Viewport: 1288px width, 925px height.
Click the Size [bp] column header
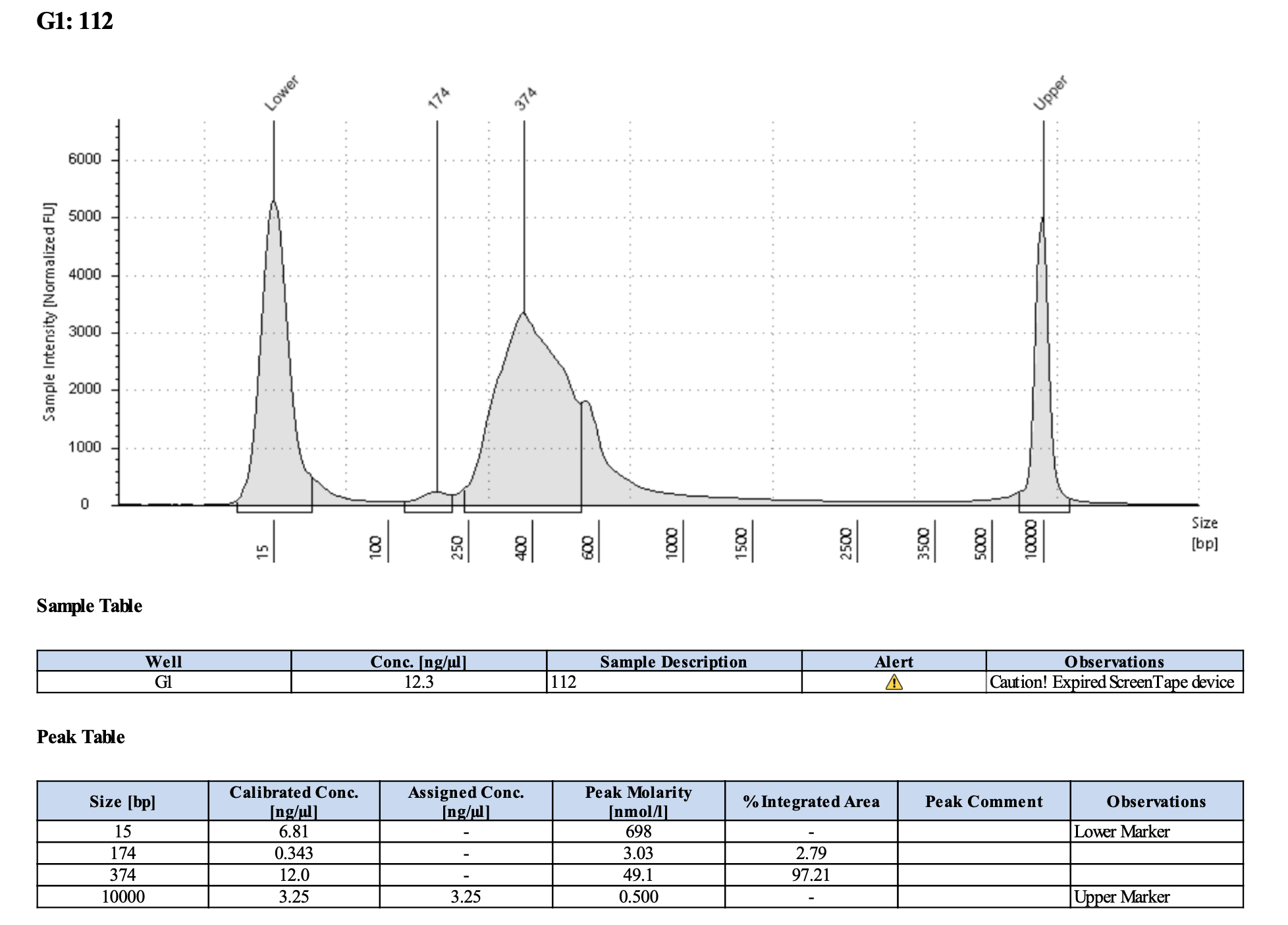[x=122, y=801]
